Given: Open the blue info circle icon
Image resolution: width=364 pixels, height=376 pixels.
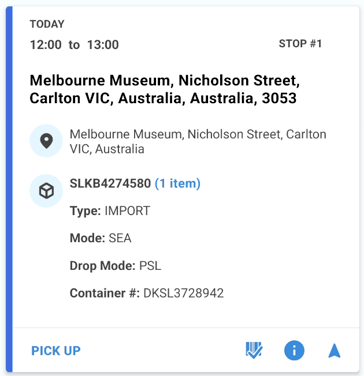Looking at the screenshot, I should pos(294,351).
